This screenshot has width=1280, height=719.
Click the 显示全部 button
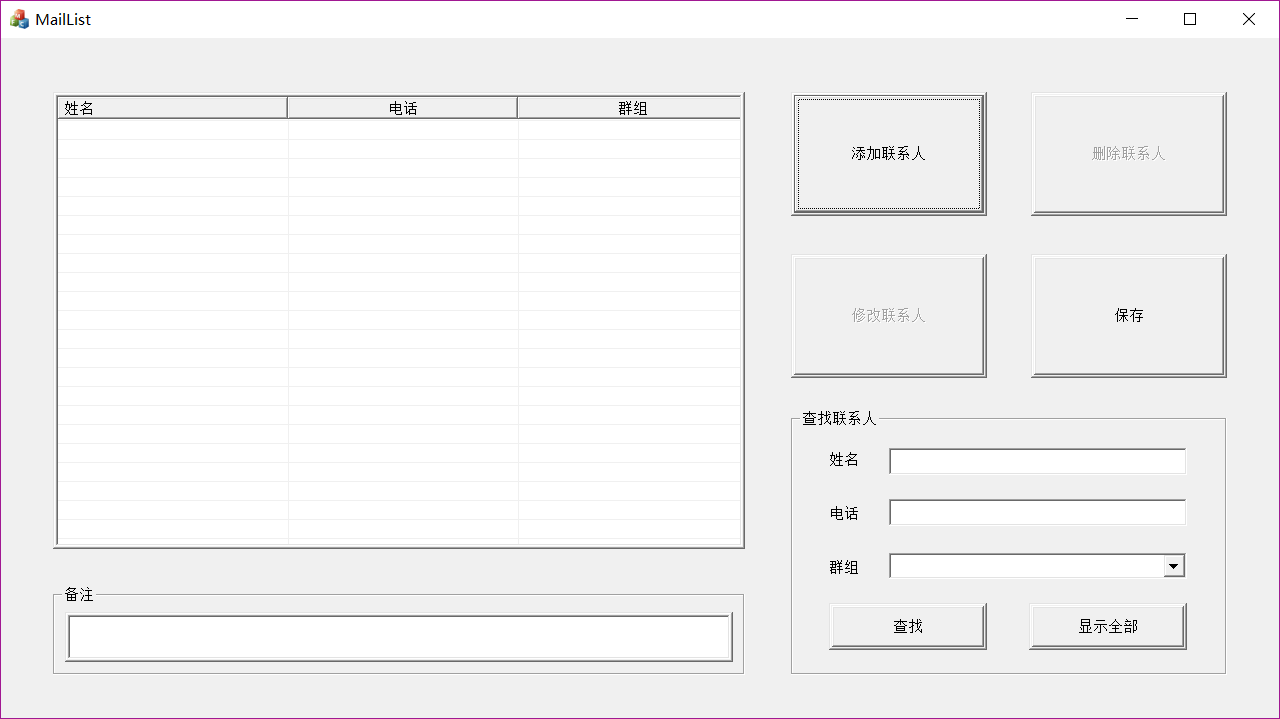(1108, 626)
